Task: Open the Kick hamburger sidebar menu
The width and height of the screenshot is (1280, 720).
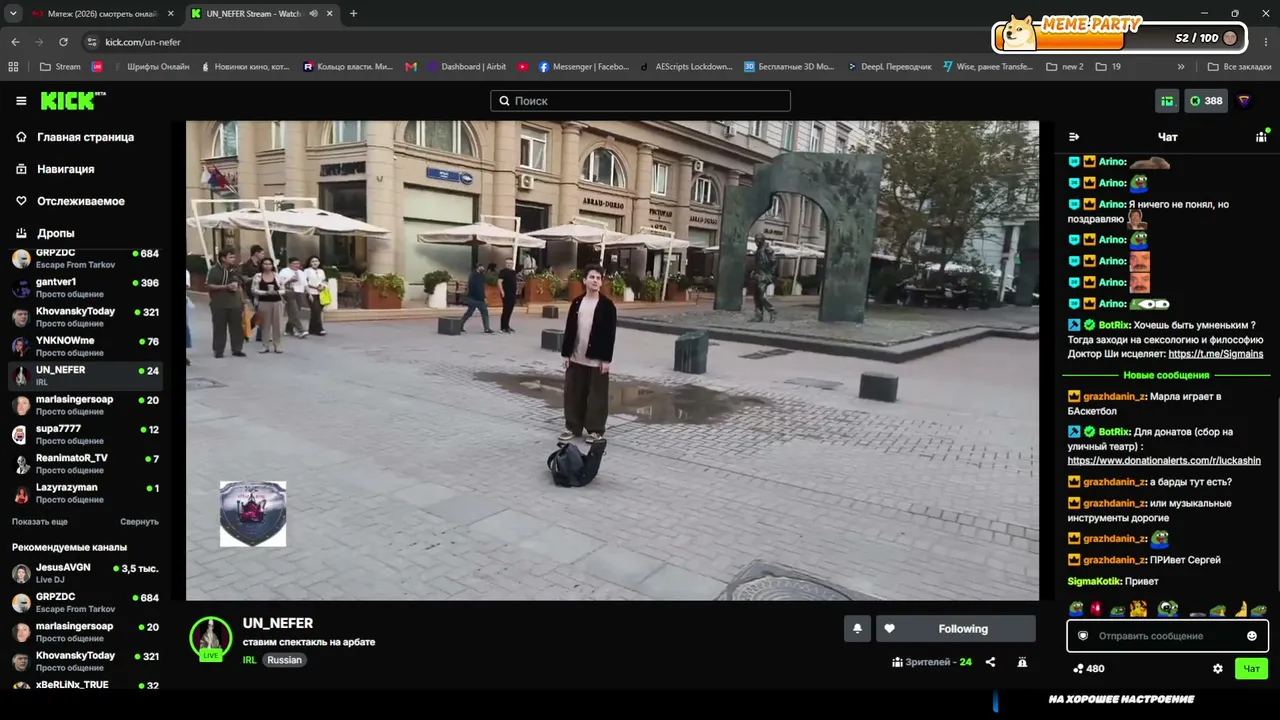Action: 21,101
